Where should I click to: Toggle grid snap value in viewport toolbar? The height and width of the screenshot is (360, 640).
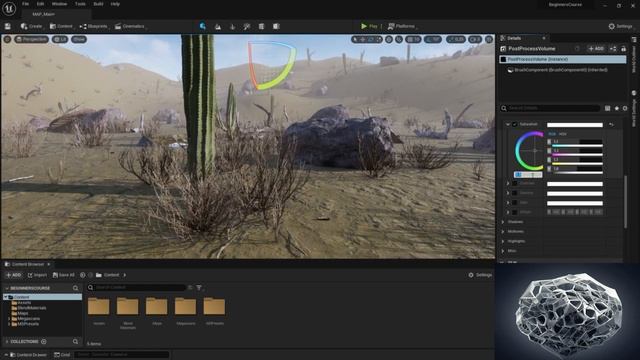coord(413,39)
